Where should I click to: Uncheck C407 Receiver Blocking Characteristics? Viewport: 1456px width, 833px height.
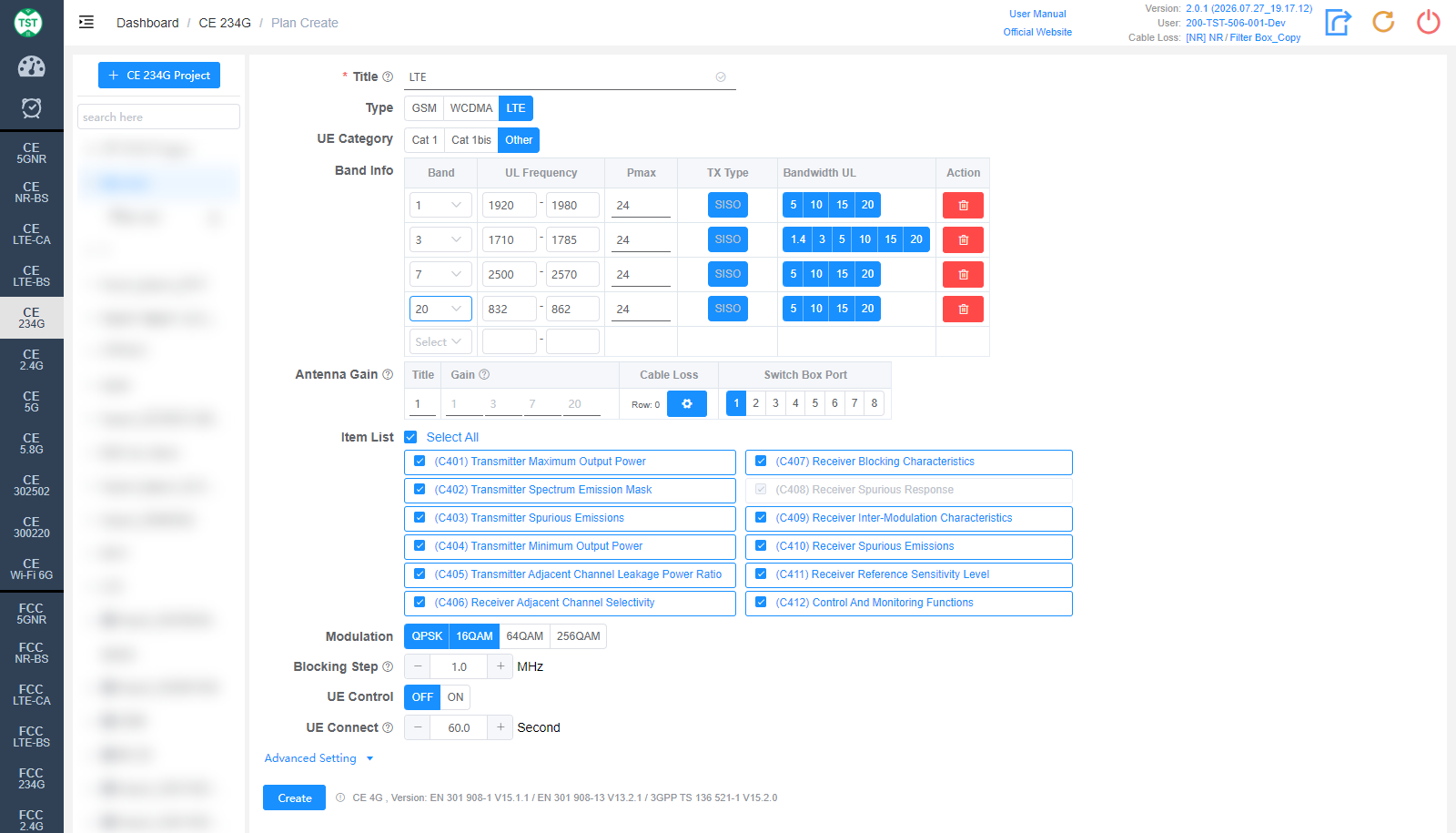click(x=761, y=462)
